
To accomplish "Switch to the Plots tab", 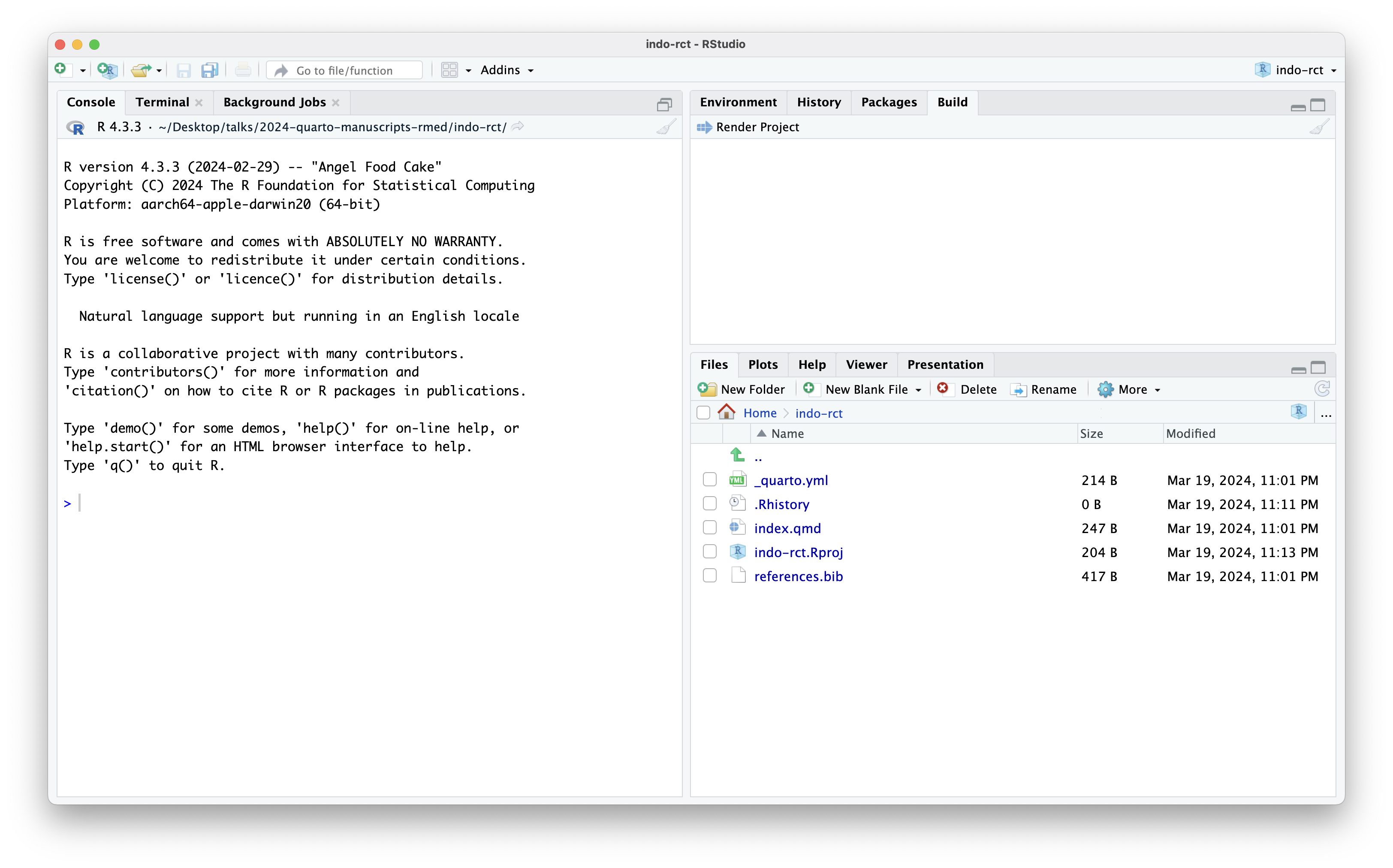I will click(763, 365).
